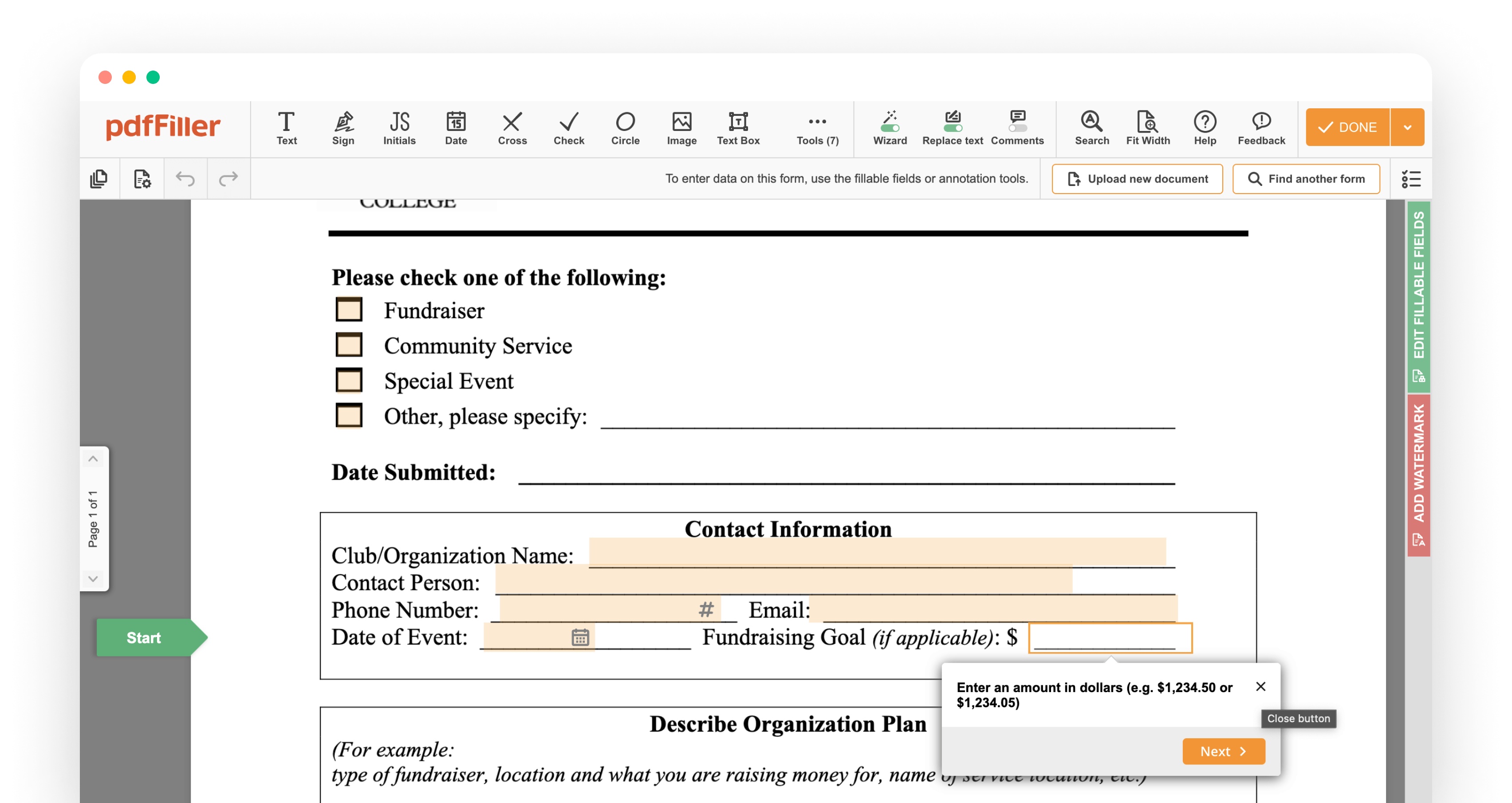The image size is (1512, 803).
Task: Select the Image insert tool
Action: click(681, 127)
